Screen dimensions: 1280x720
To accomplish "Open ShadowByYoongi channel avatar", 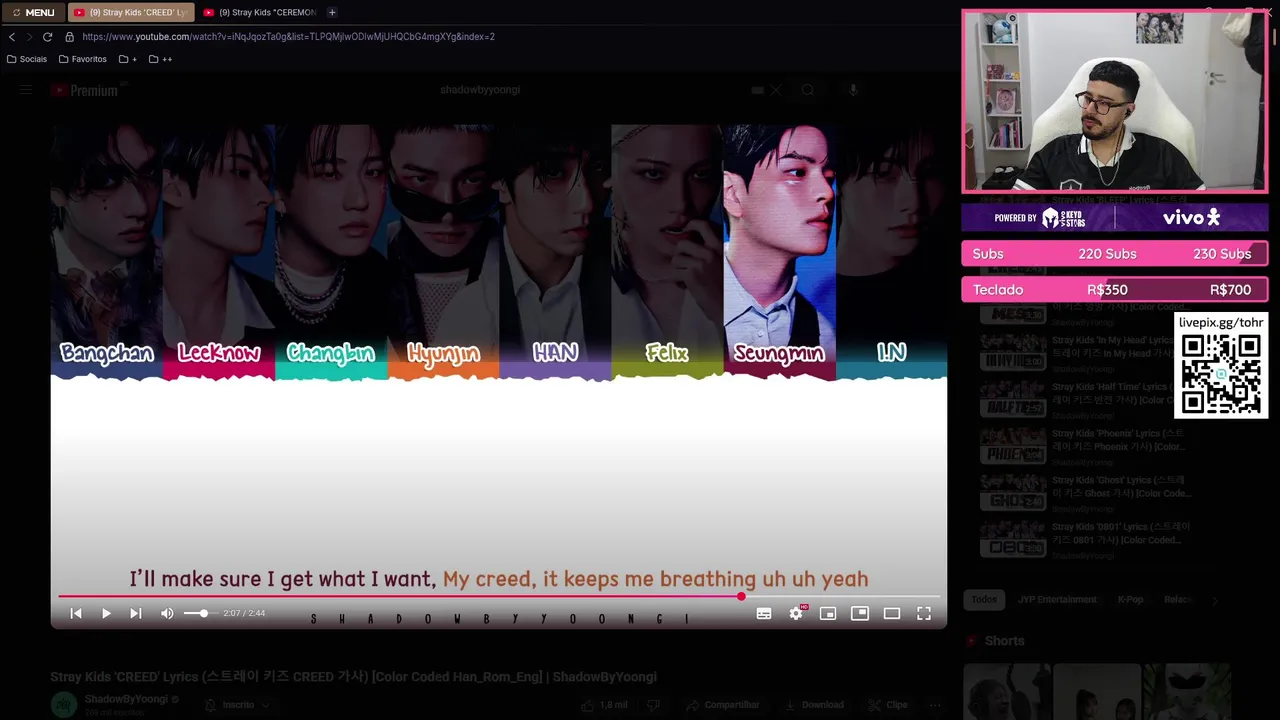I will 64,705.
